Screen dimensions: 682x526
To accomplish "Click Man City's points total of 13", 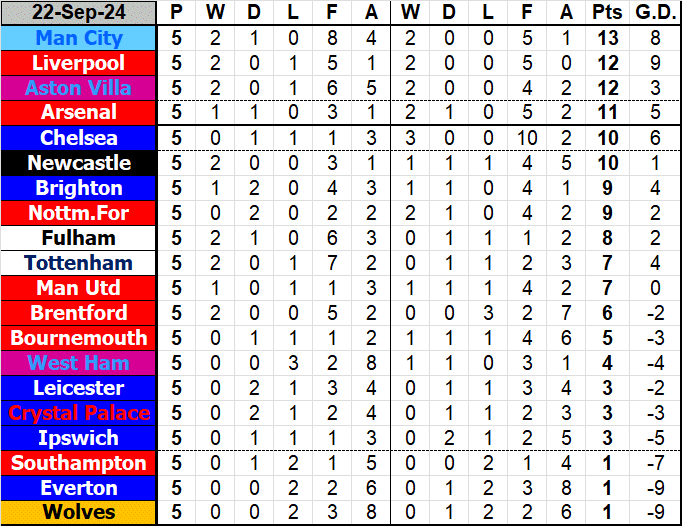I will tap(606, 38).
